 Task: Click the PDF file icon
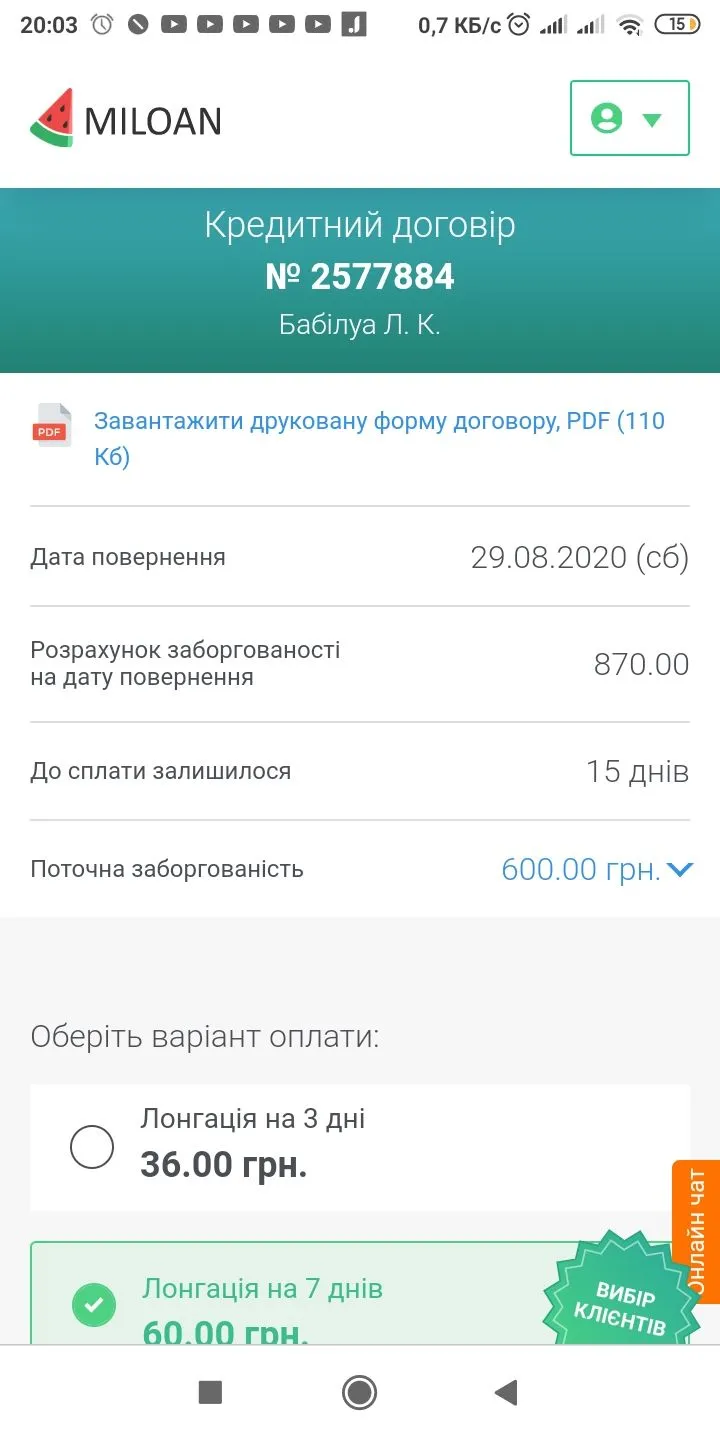click(52, 426)
